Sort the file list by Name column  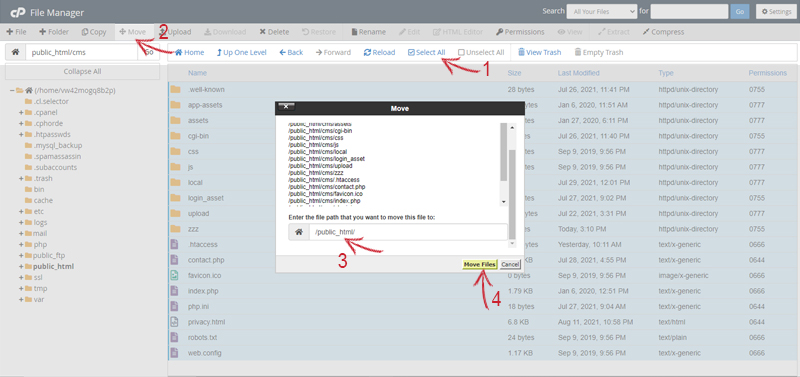click(197, 73)
